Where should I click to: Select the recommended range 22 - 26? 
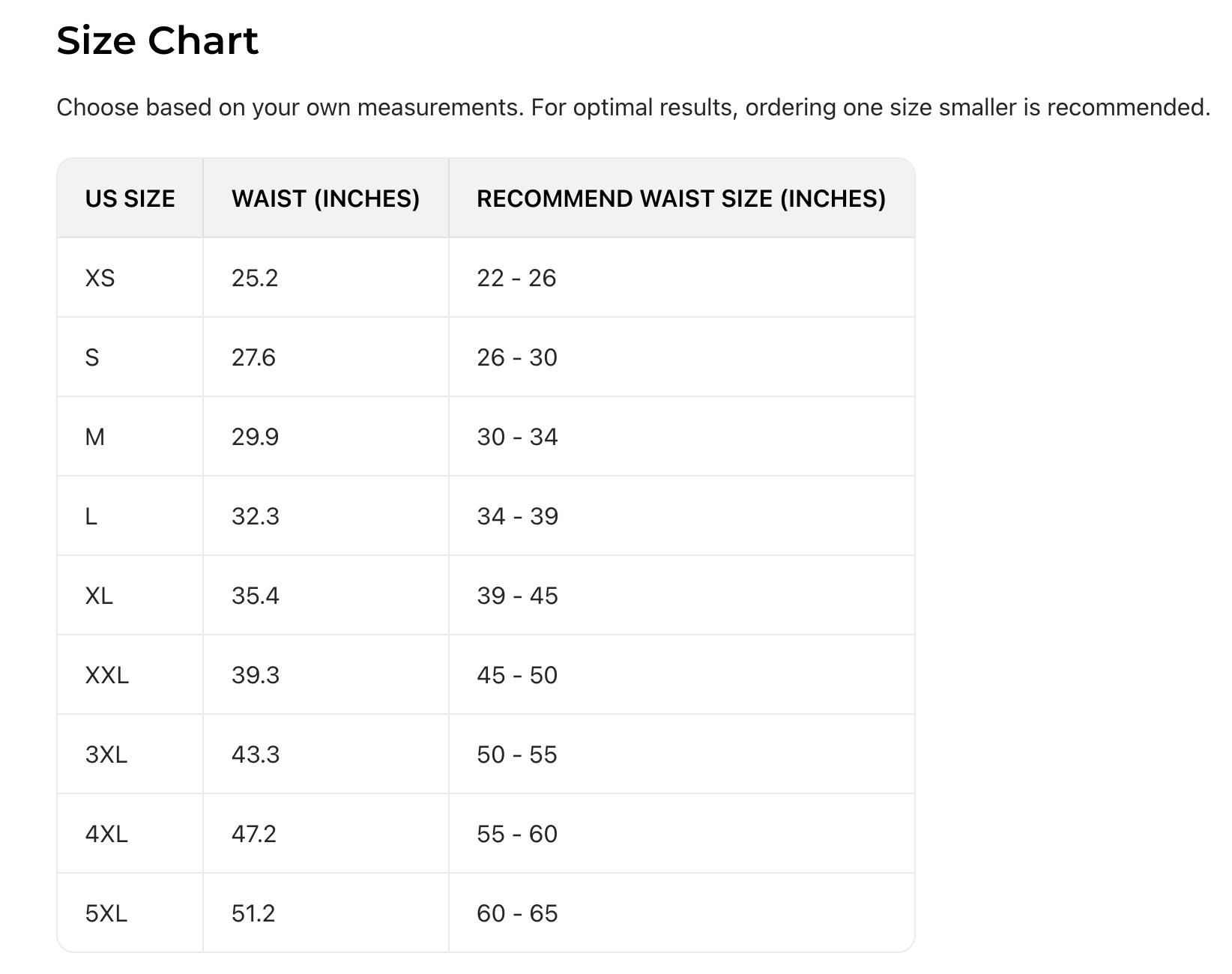(x=516, y=278)
